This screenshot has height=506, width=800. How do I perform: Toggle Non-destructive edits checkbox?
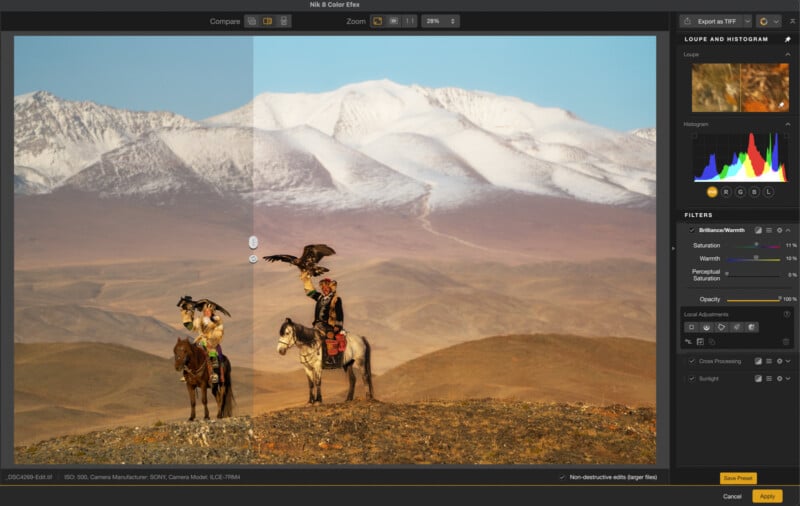562,477
